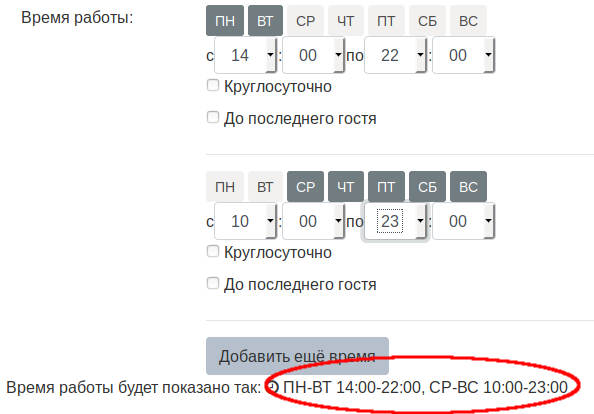Deselect СБ day in second schedule row
594x414 pixels.
tap(427, 187)
